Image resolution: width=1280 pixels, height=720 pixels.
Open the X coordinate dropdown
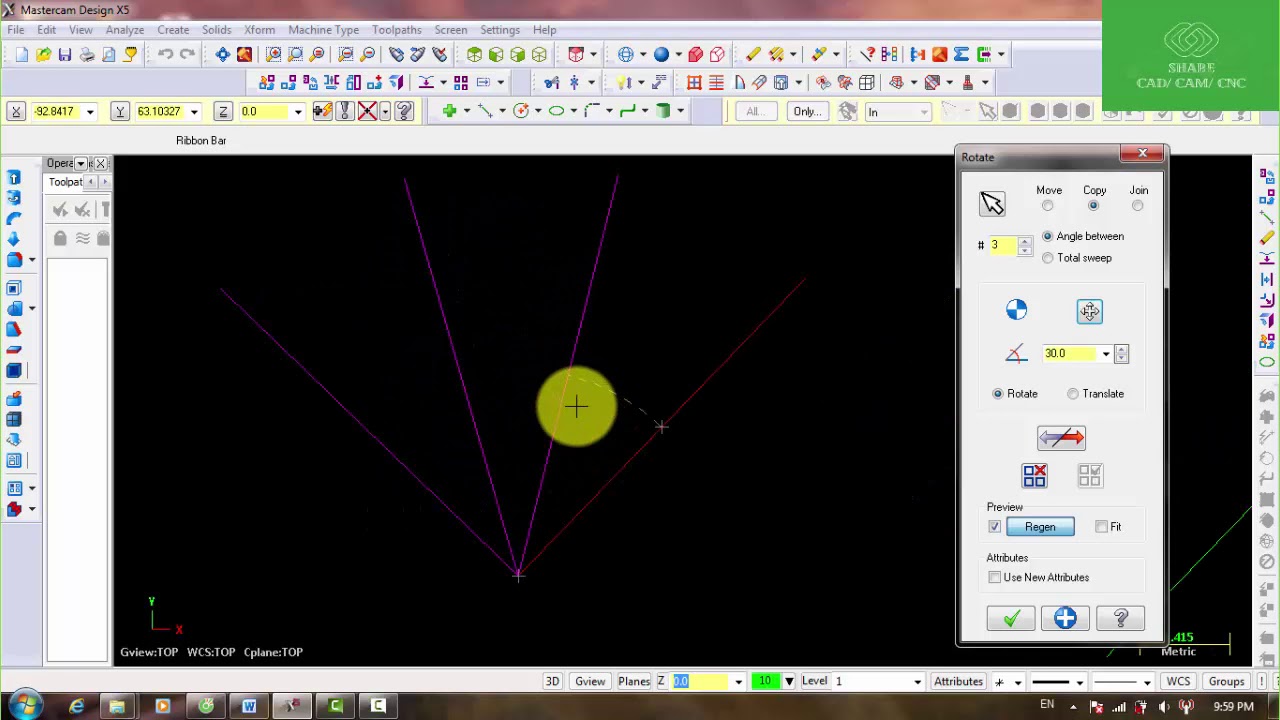(x=89, y=112)
